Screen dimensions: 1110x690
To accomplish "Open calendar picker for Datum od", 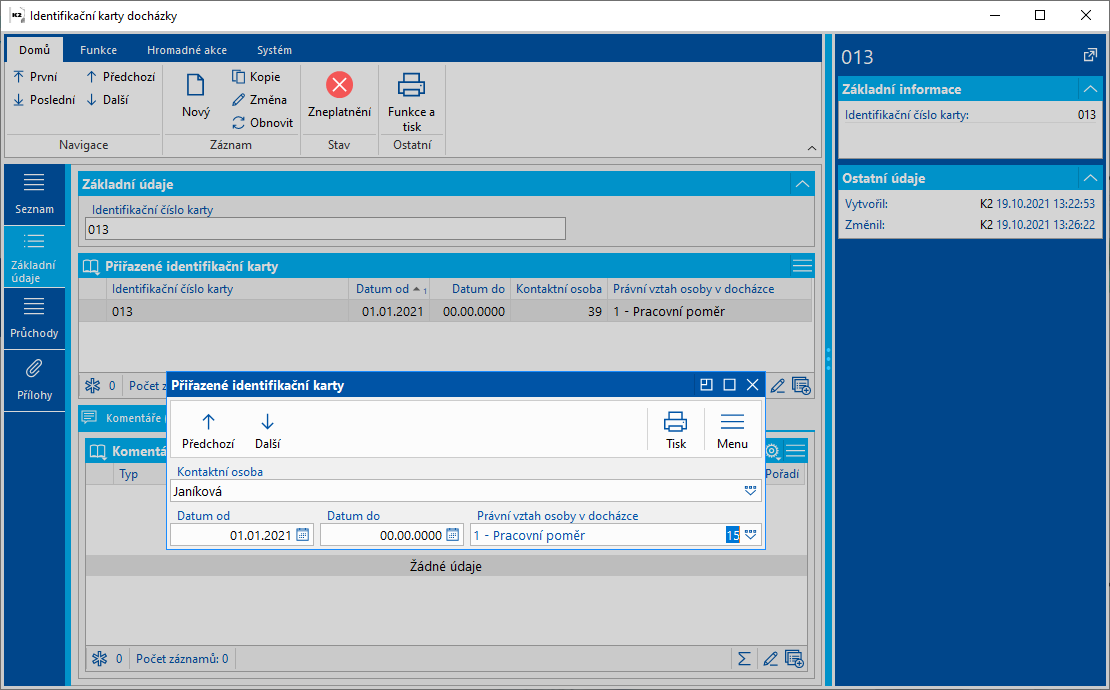I will tap(302, 535).
